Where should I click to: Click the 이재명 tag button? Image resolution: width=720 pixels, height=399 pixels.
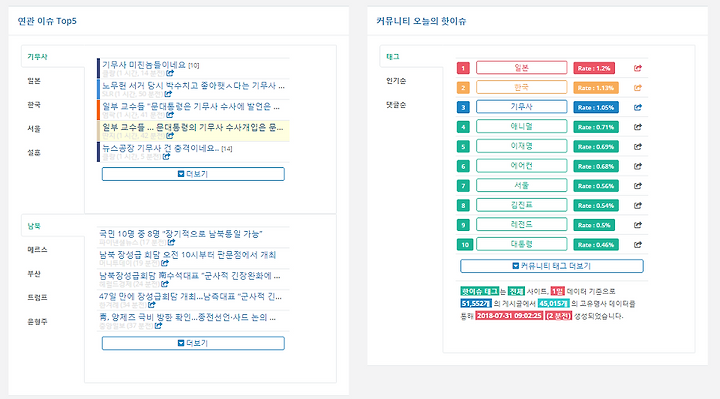click(x=522, y=146)
